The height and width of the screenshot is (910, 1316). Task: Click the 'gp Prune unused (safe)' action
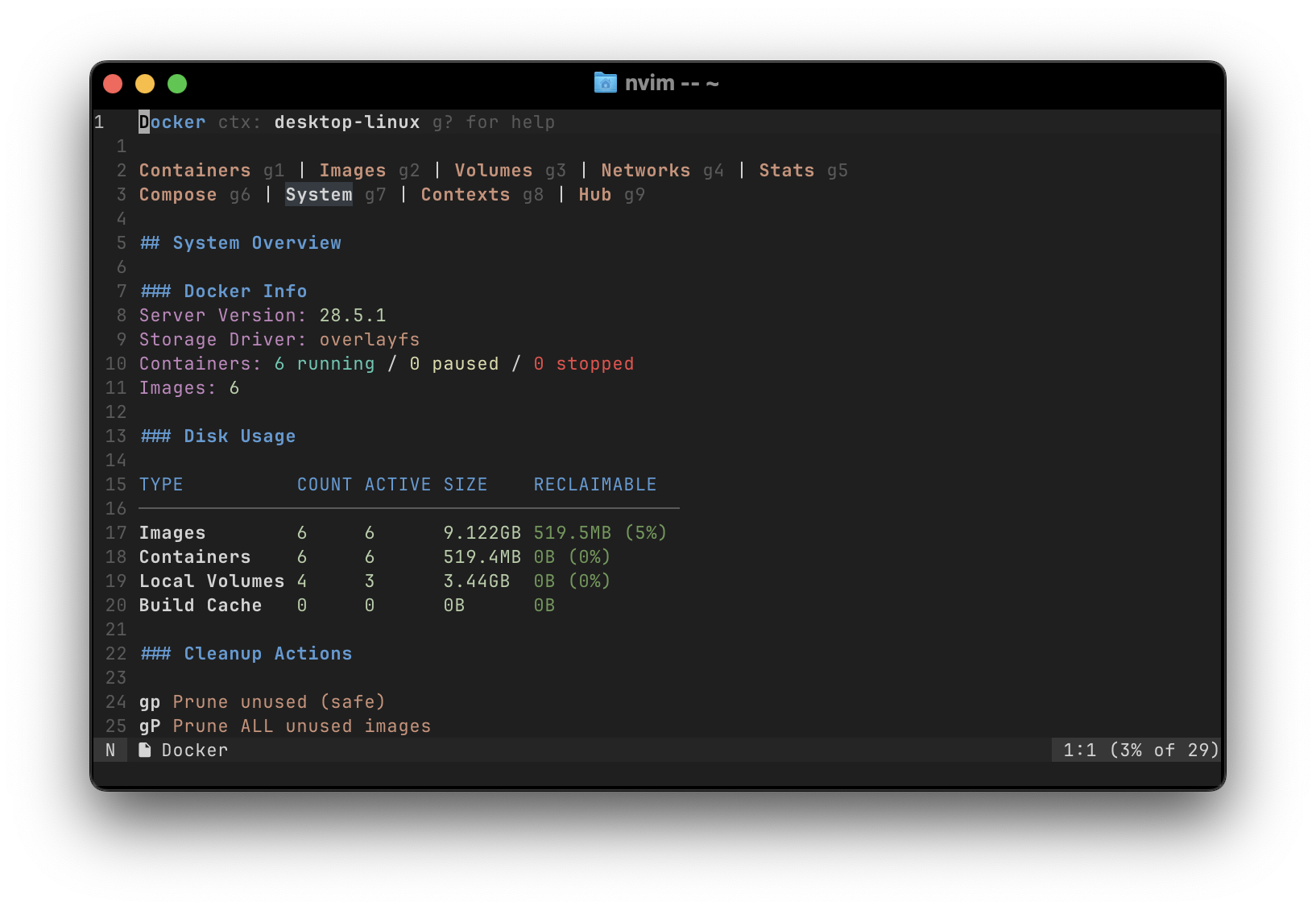pos(263,702)
